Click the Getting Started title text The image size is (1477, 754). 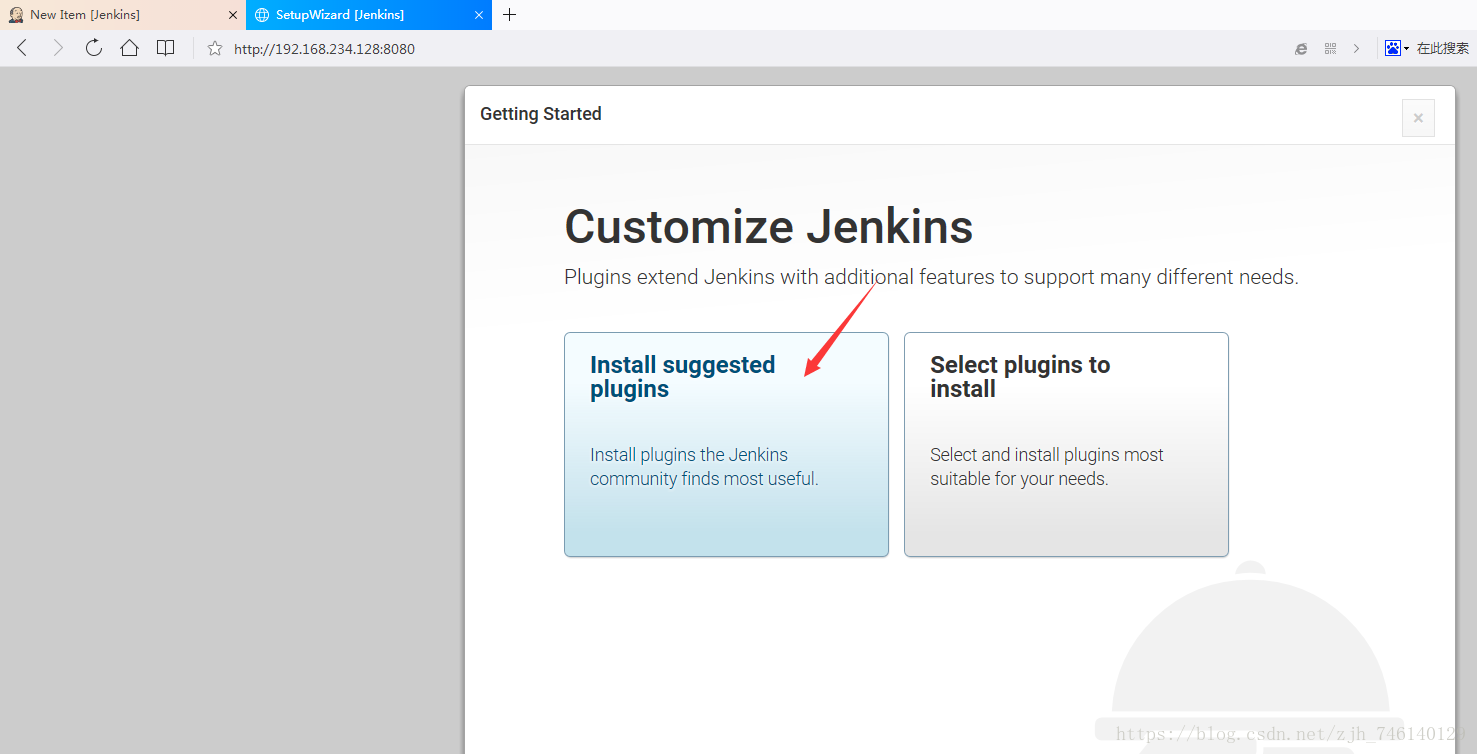[541, 114]
